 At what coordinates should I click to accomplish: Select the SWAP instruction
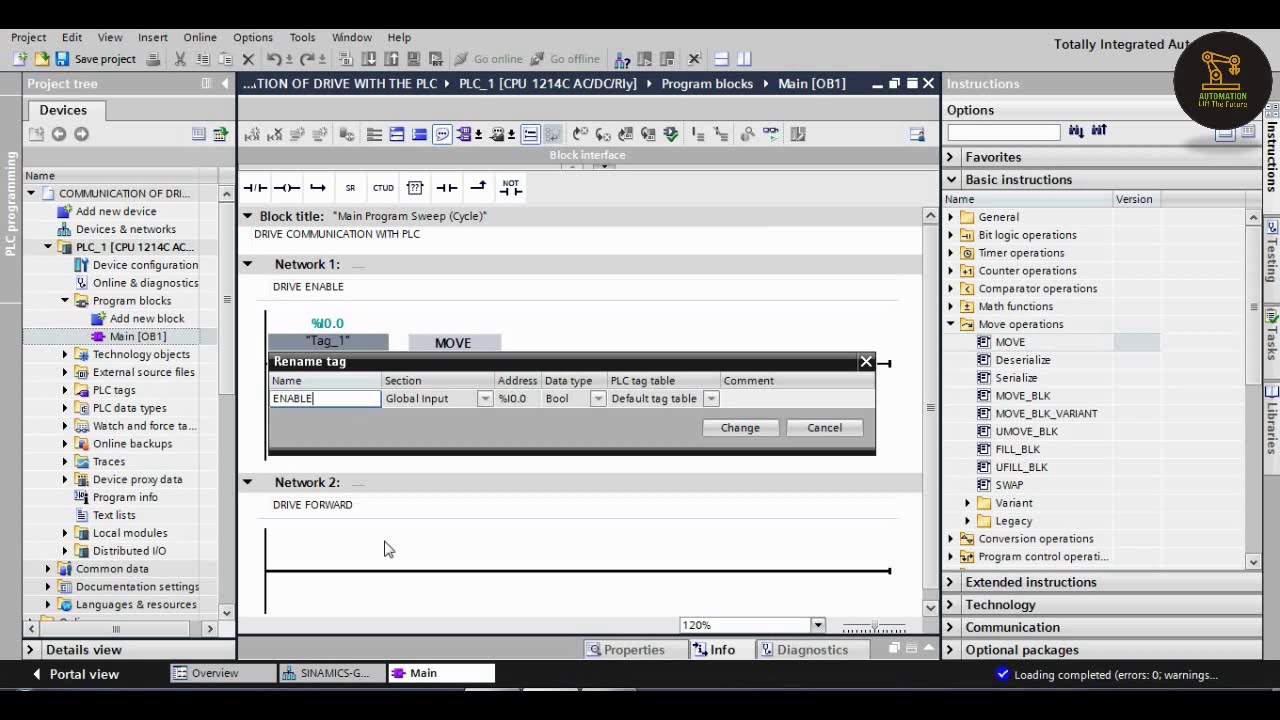(1009, 485)
